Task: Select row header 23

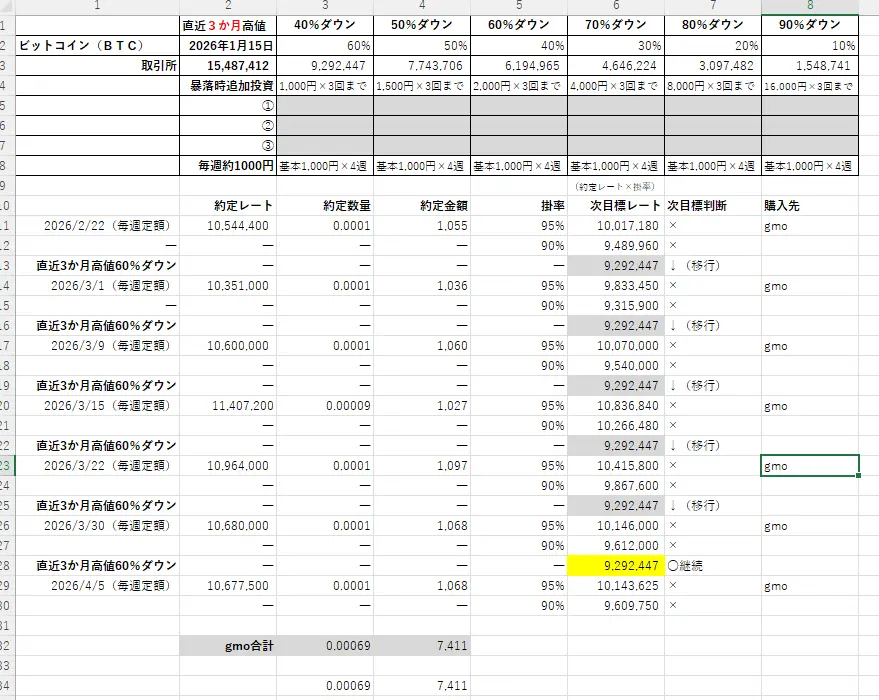Action: point(6,465)
